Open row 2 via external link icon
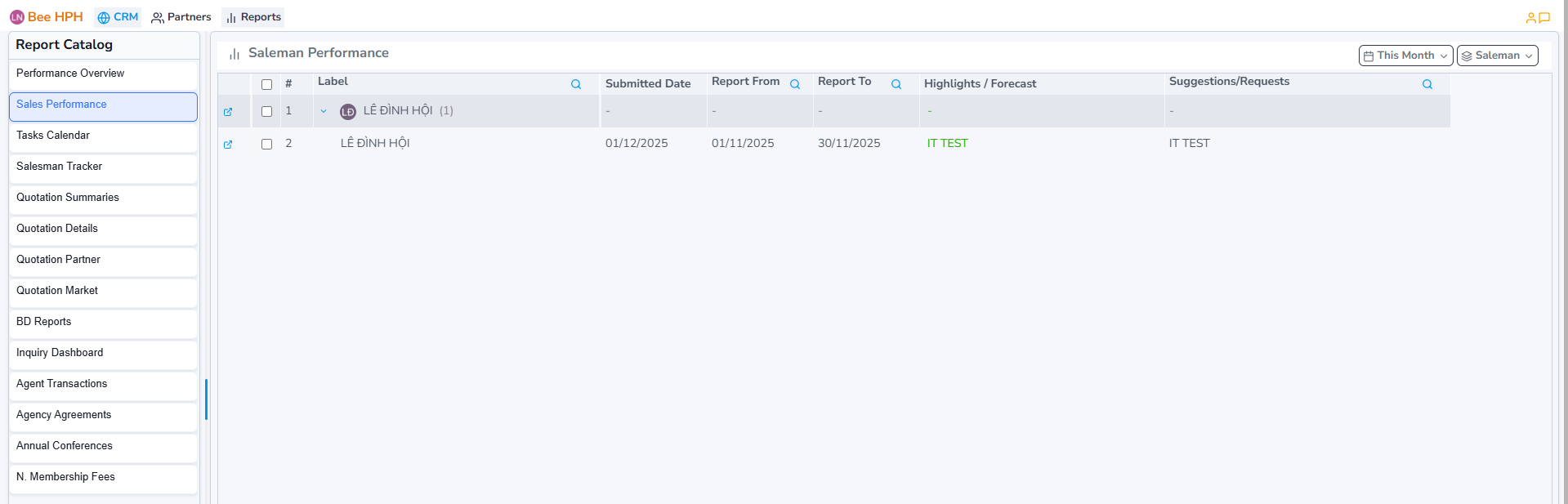 pyautogui.click(x=228, y=145)
